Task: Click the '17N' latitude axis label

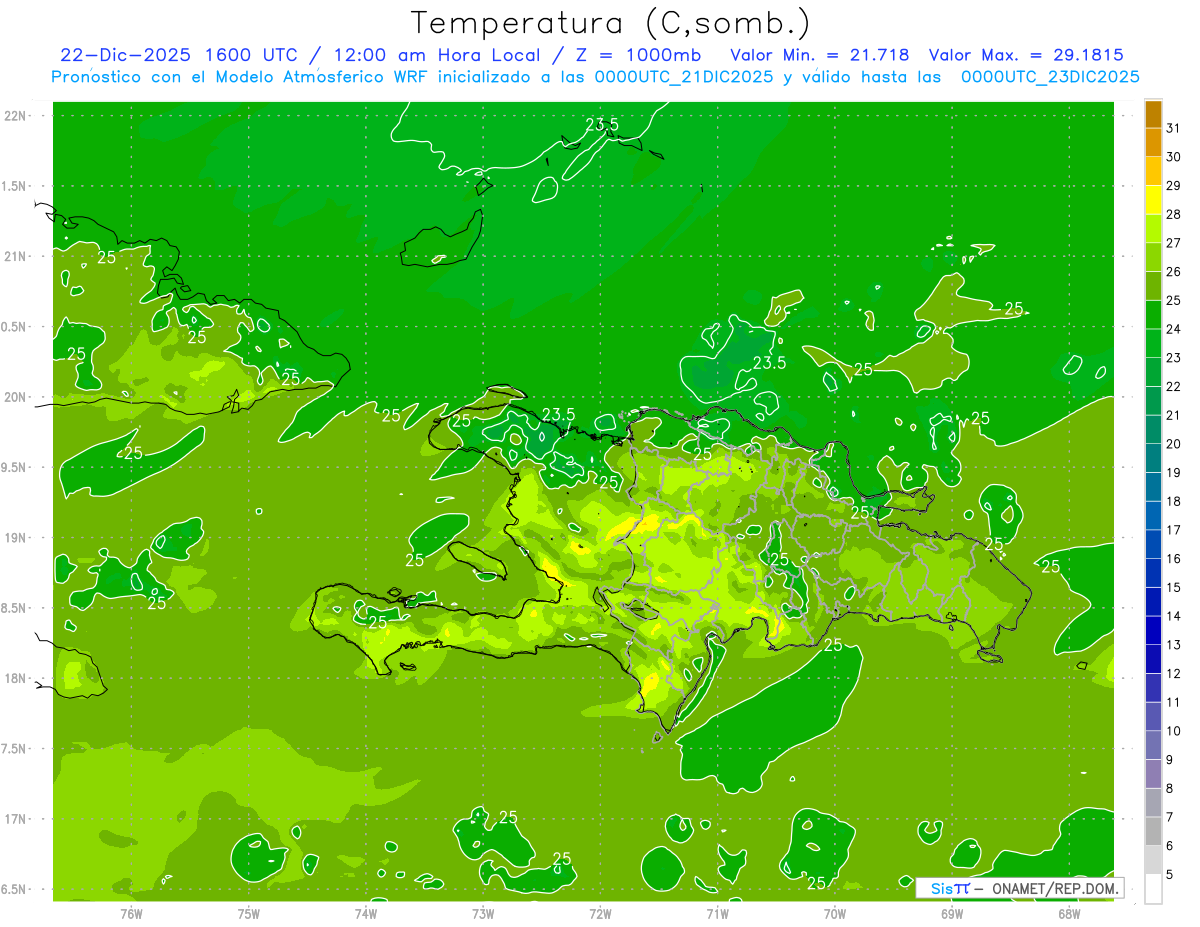Action: 15,819
